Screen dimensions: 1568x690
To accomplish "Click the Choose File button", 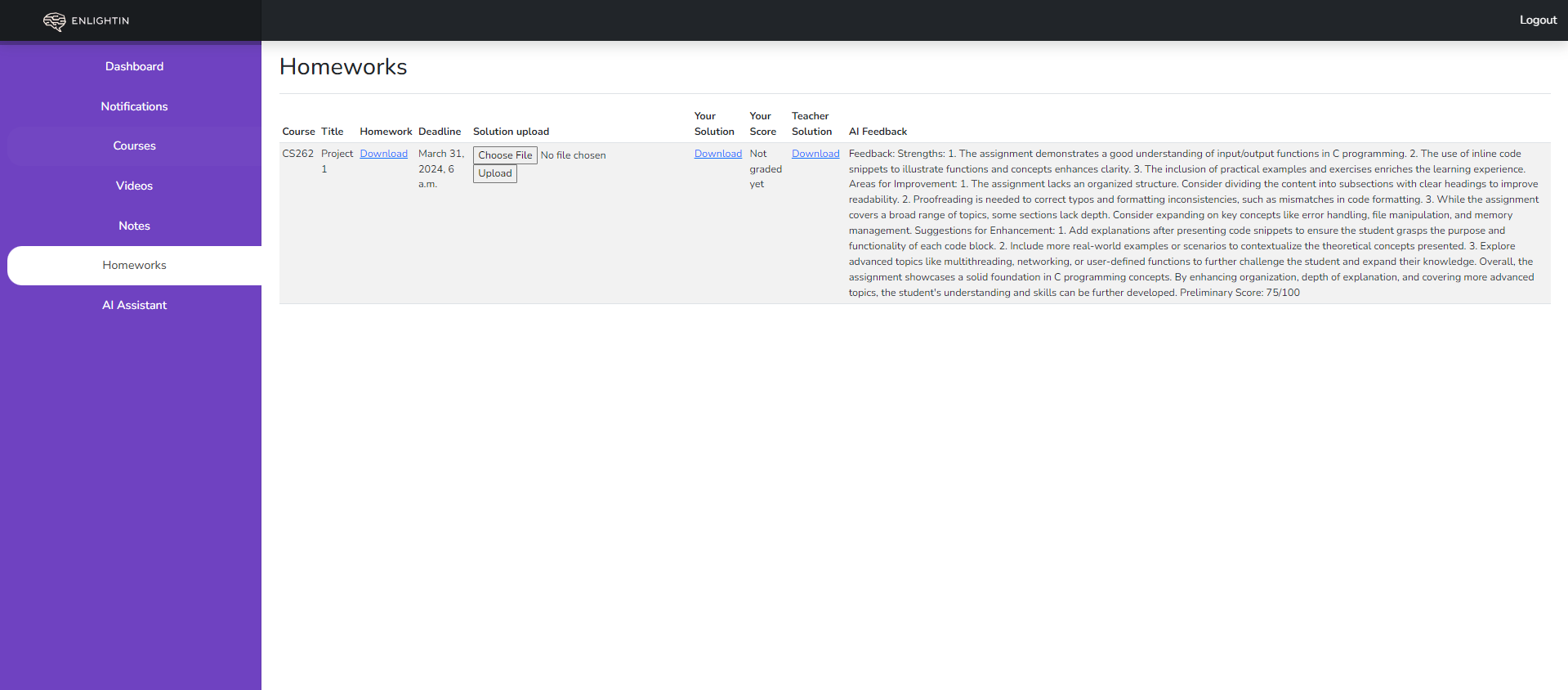I will (x=505, y=155).
